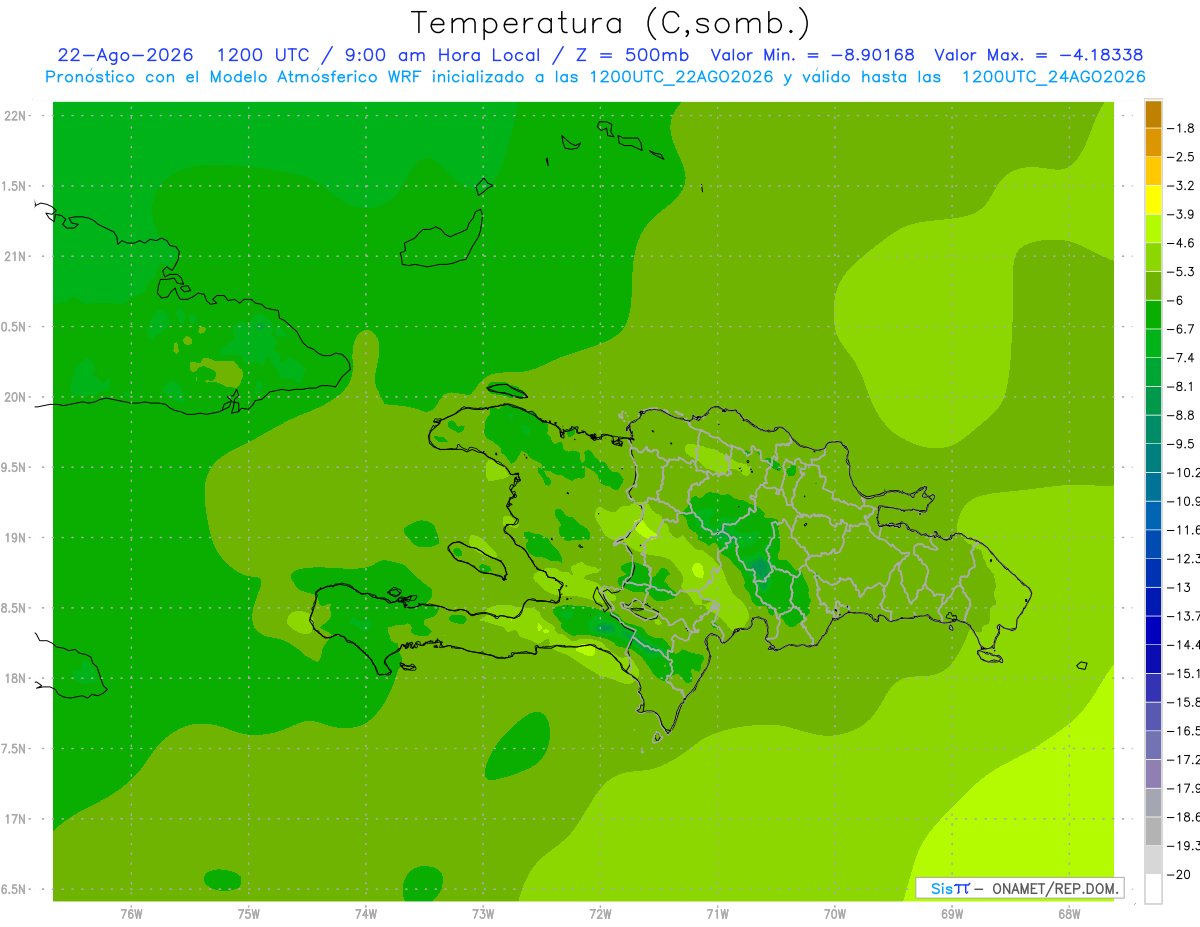This screenshot has height=927, width=1200.
Task: Click the "74W" longitude label
Action: pos(365,914)
